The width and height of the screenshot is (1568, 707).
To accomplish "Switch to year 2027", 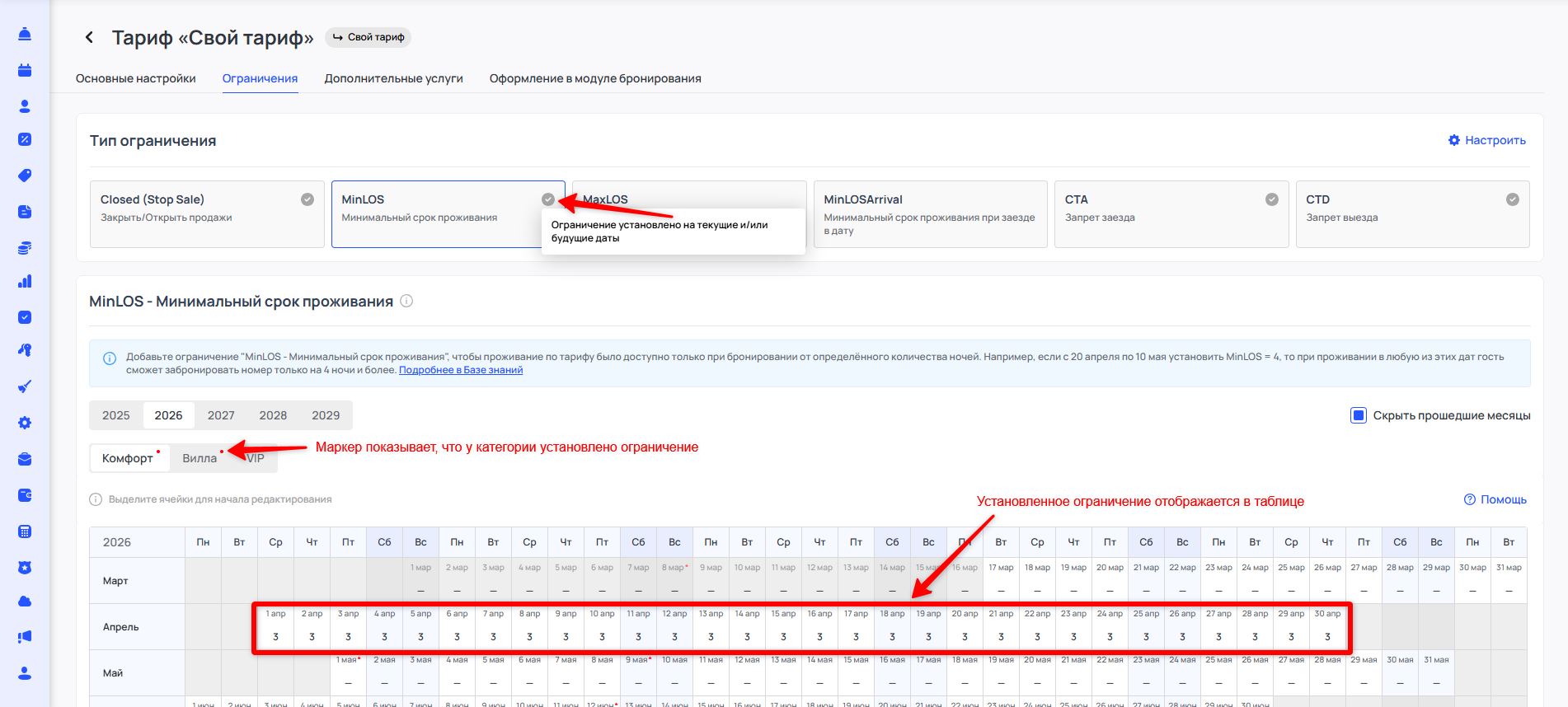I will pyautogui.click(x=221, y=415).
